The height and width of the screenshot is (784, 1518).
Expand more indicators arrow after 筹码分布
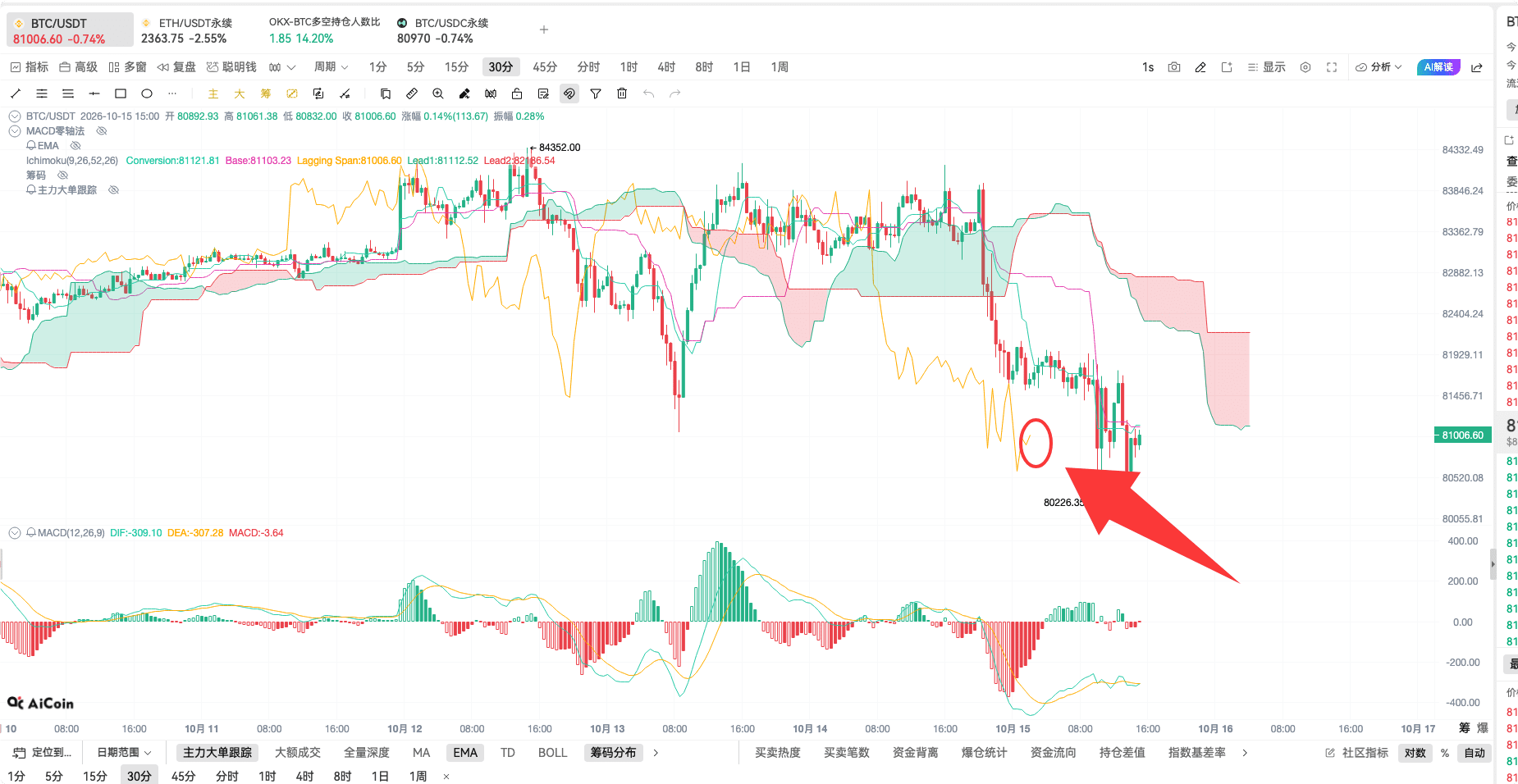pyautogui.click(x=656, y=753)
